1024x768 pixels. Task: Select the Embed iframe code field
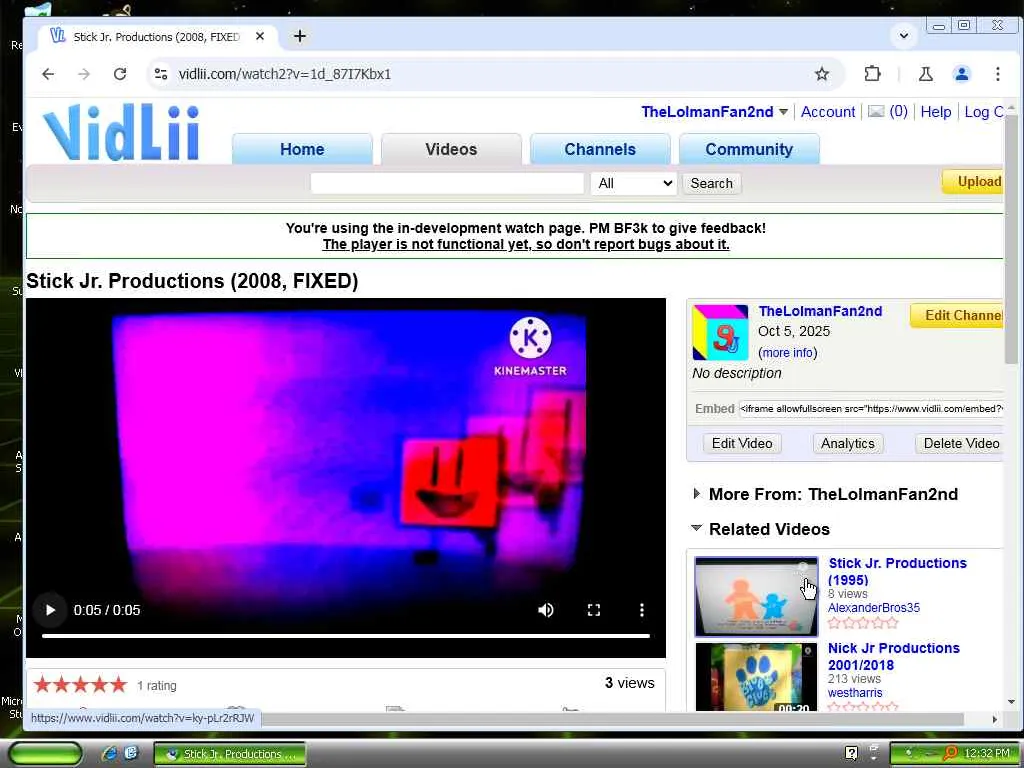click(871, 409)
